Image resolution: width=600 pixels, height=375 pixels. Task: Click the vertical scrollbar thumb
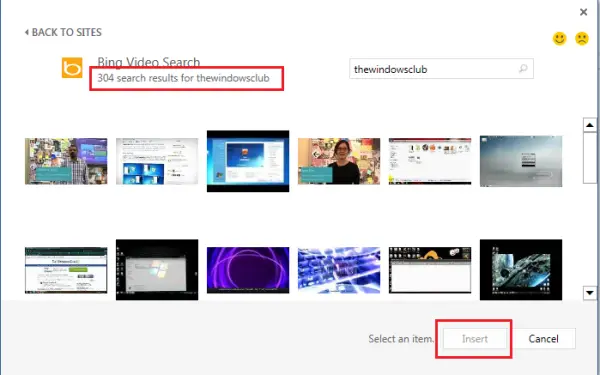pyautogui.click(x=590, y=158)
